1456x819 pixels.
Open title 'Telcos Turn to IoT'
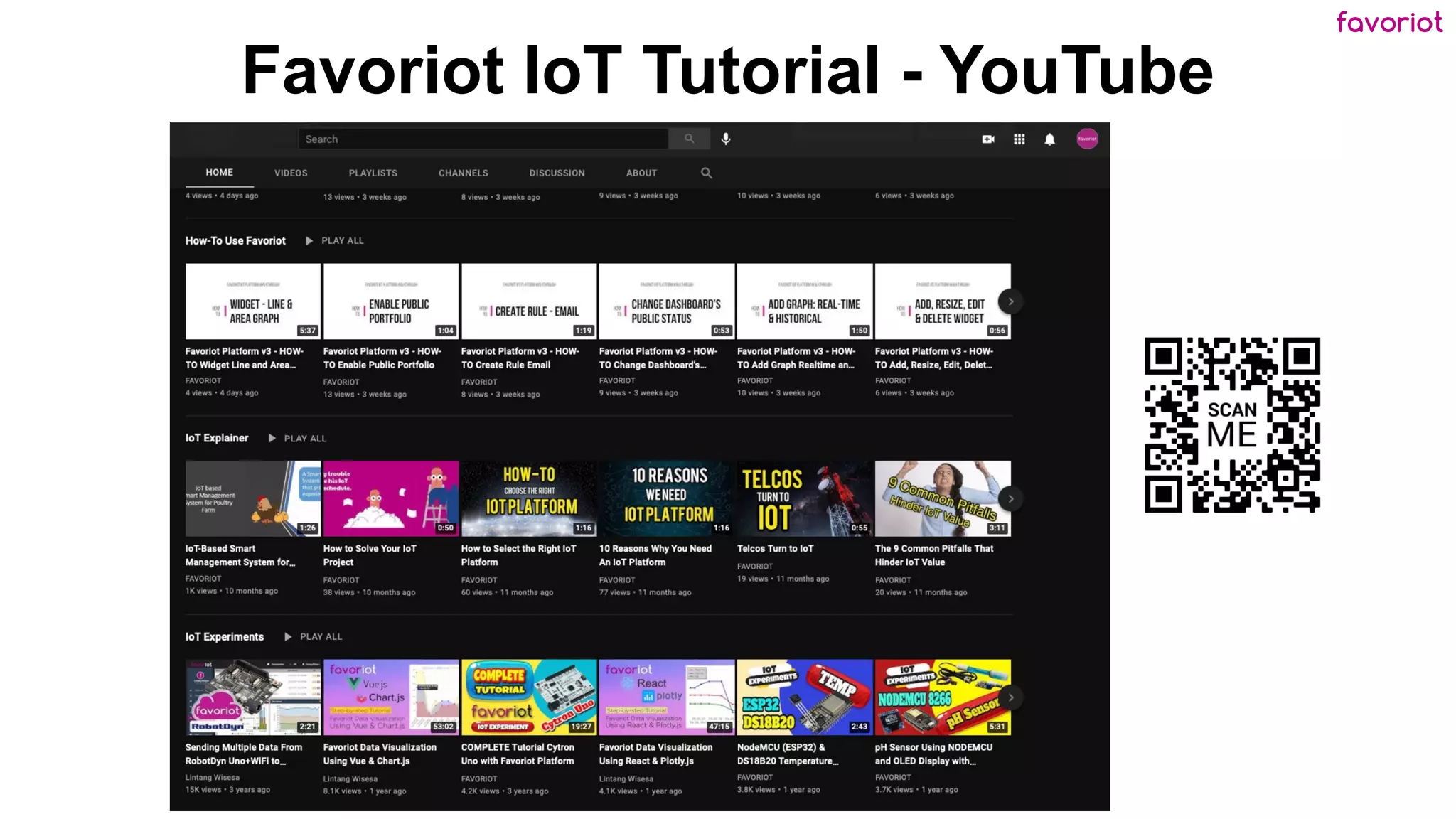[x=775, y=549]
